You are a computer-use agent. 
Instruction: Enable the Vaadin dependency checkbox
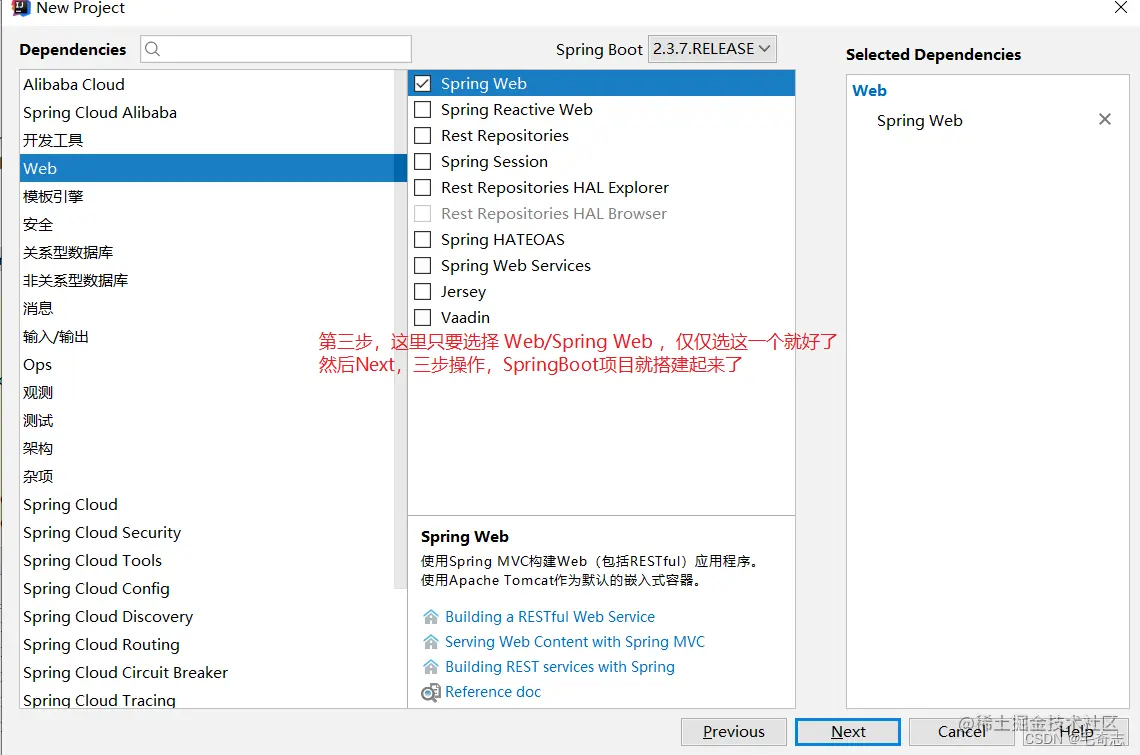[x=422, y=318]
